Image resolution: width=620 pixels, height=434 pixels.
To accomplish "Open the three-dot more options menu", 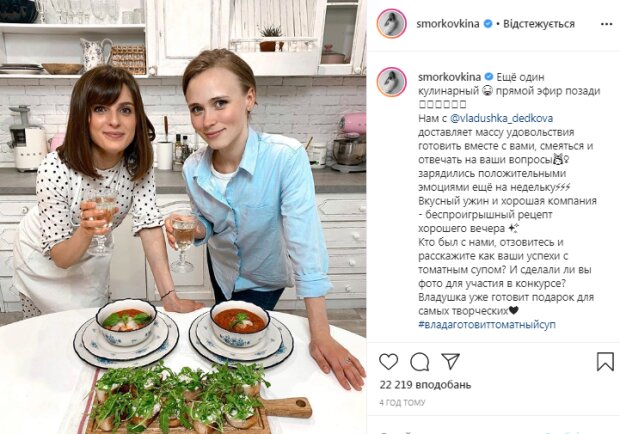I will (x=606, y=24).
